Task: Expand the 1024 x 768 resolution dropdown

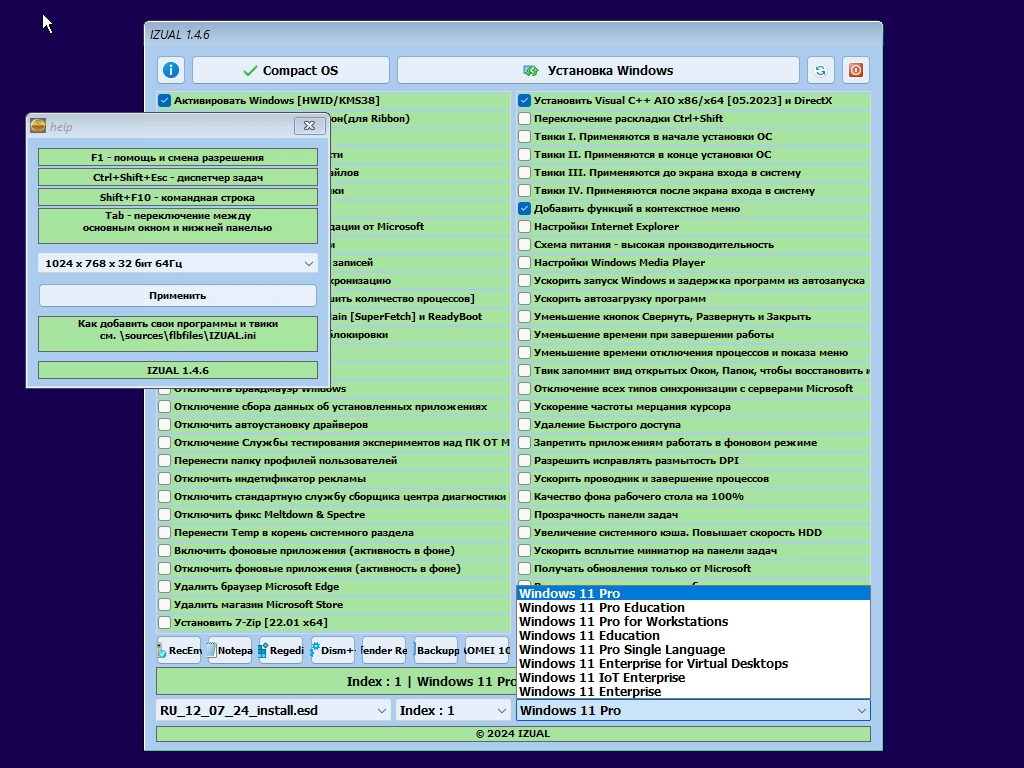Action: pos(178,263)
